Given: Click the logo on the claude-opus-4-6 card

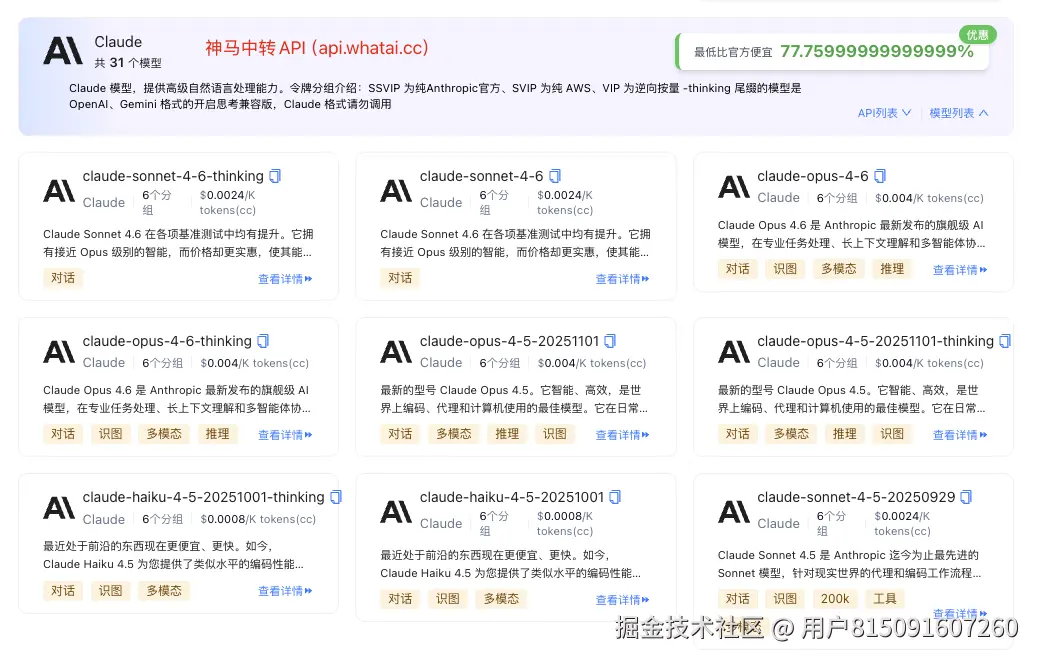Looking at the screenshot, I should 733,187.
